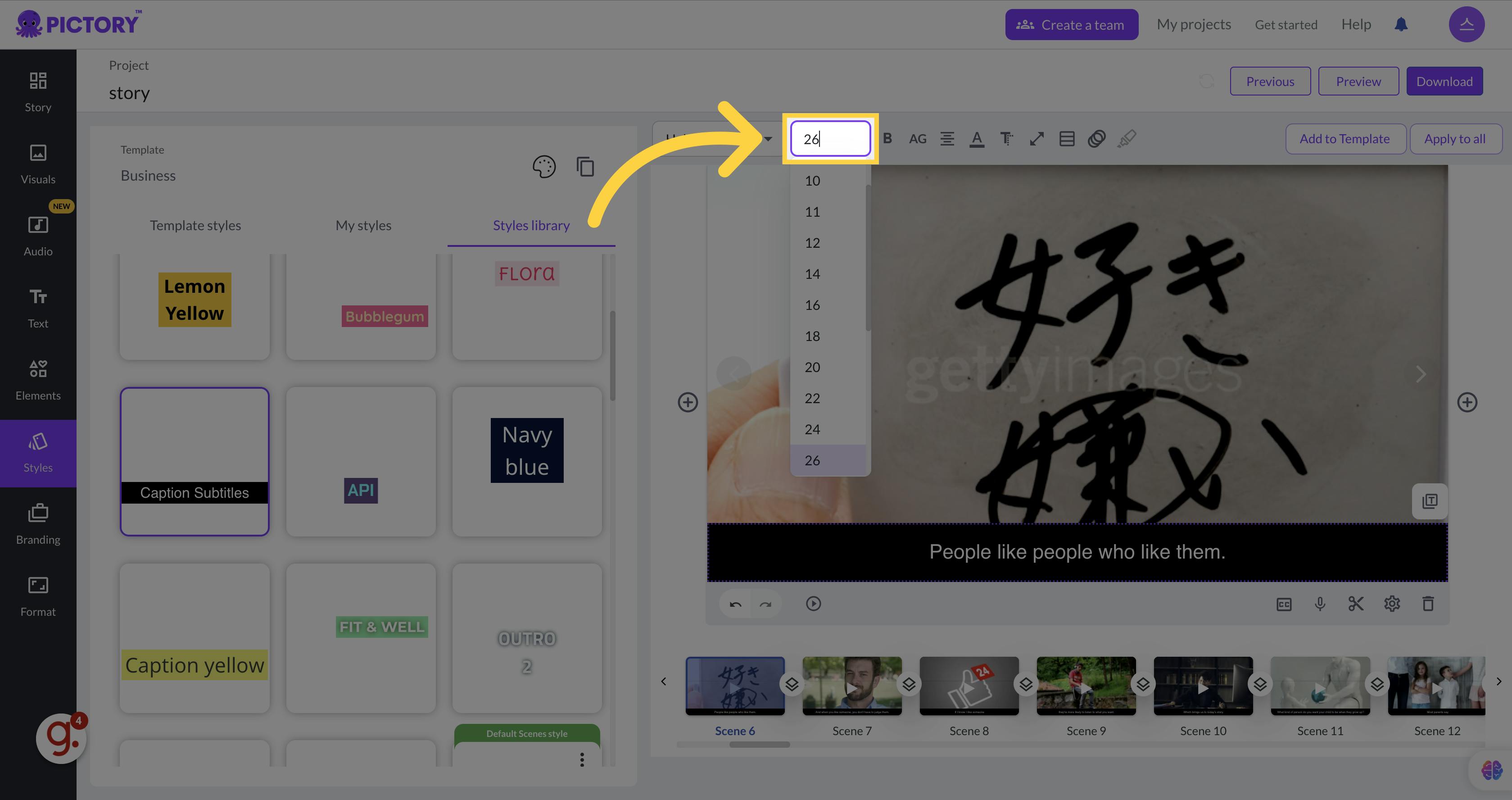Image resolution: width=1512 pixels, height=800 pixels.
Task: Select font size 16
Action: (828, 305)
